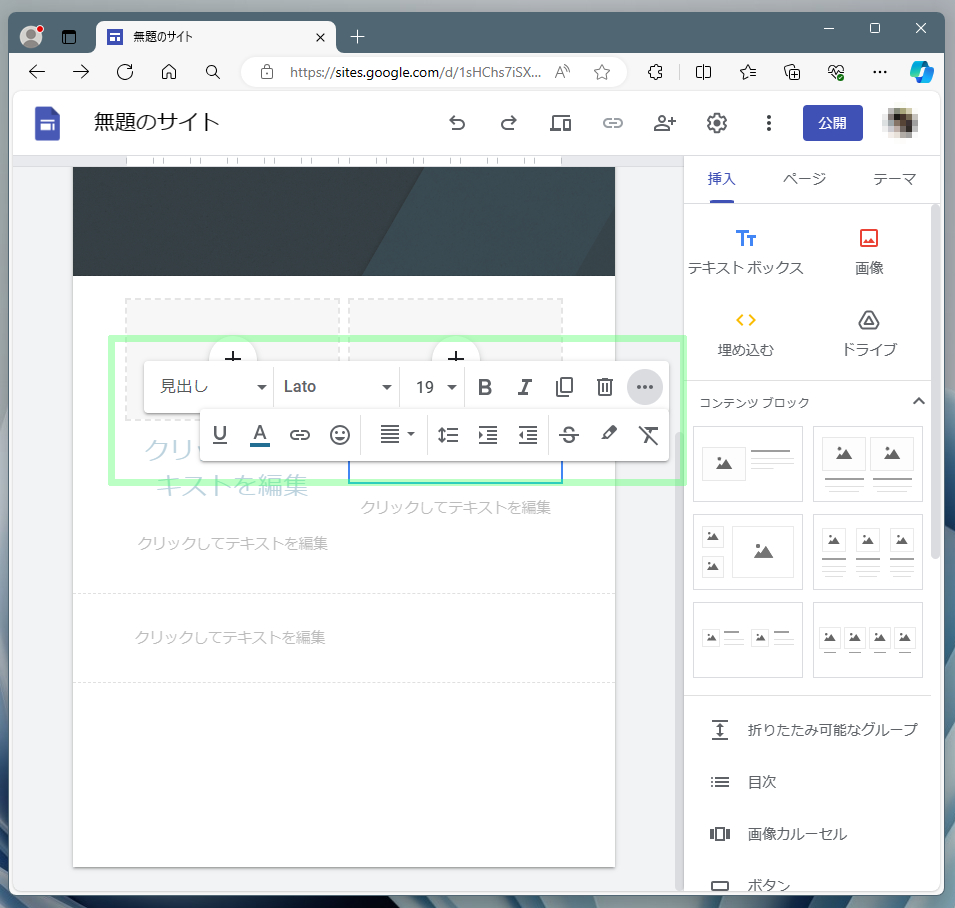Select the two small plus one large image block

pyautogui.click(x=748, y=552)
